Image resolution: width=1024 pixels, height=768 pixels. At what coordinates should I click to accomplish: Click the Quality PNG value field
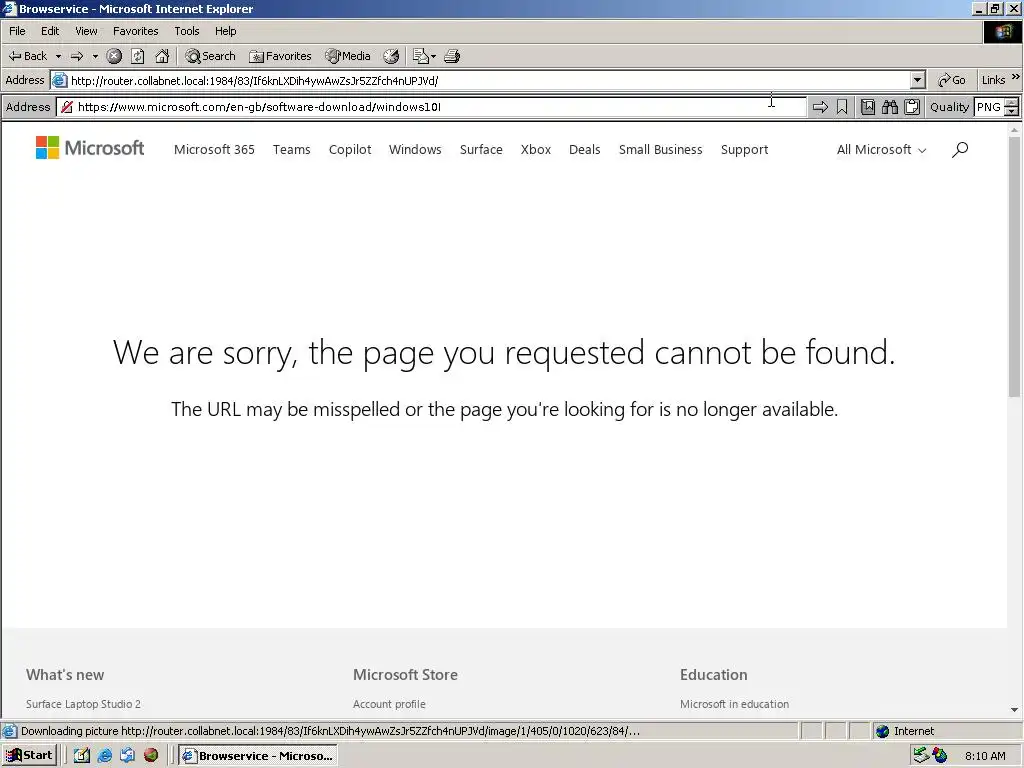(x=989, y=107)
